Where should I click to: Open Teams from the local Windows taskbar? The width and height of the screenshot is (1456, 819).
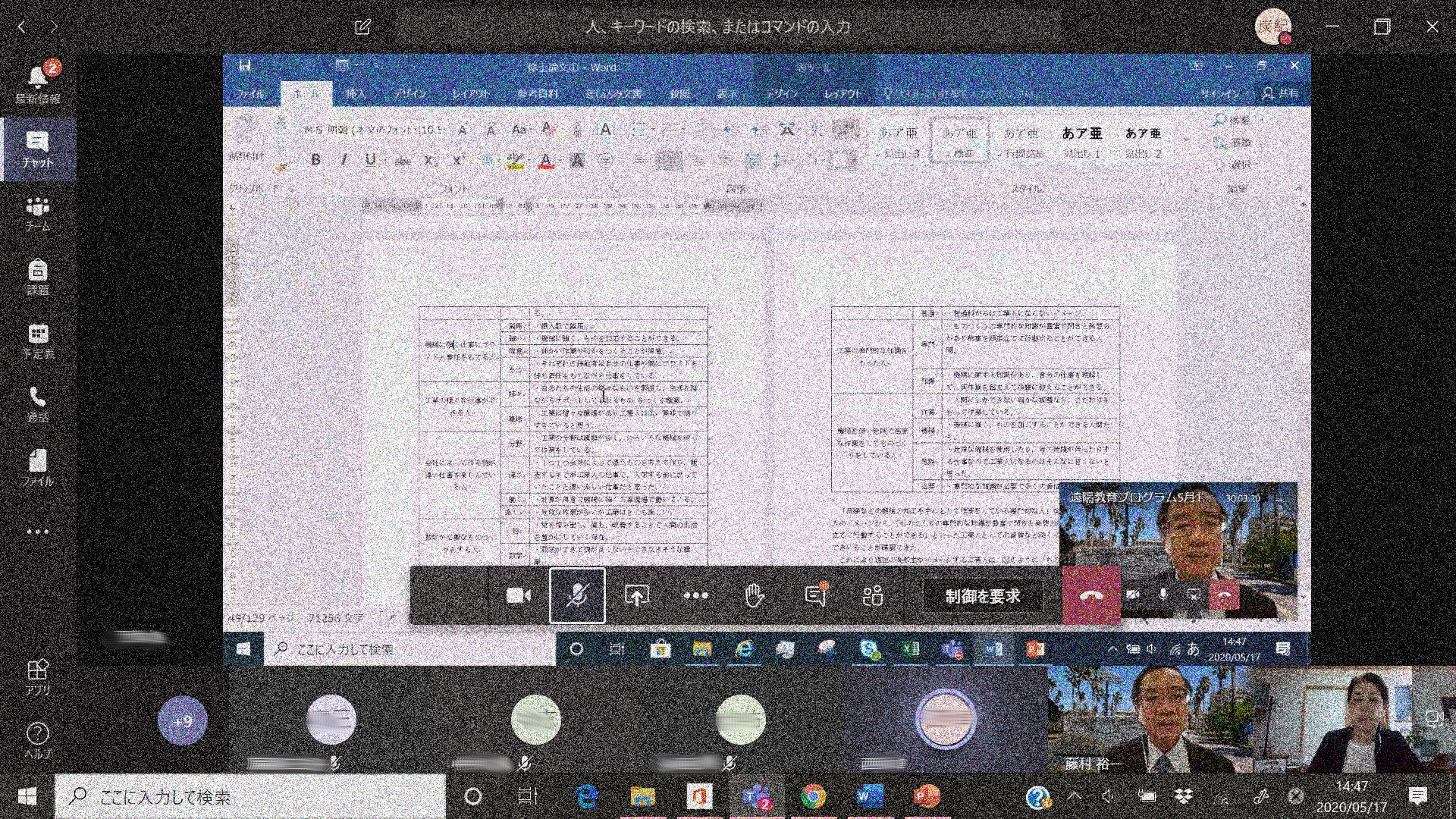[756, 796]
